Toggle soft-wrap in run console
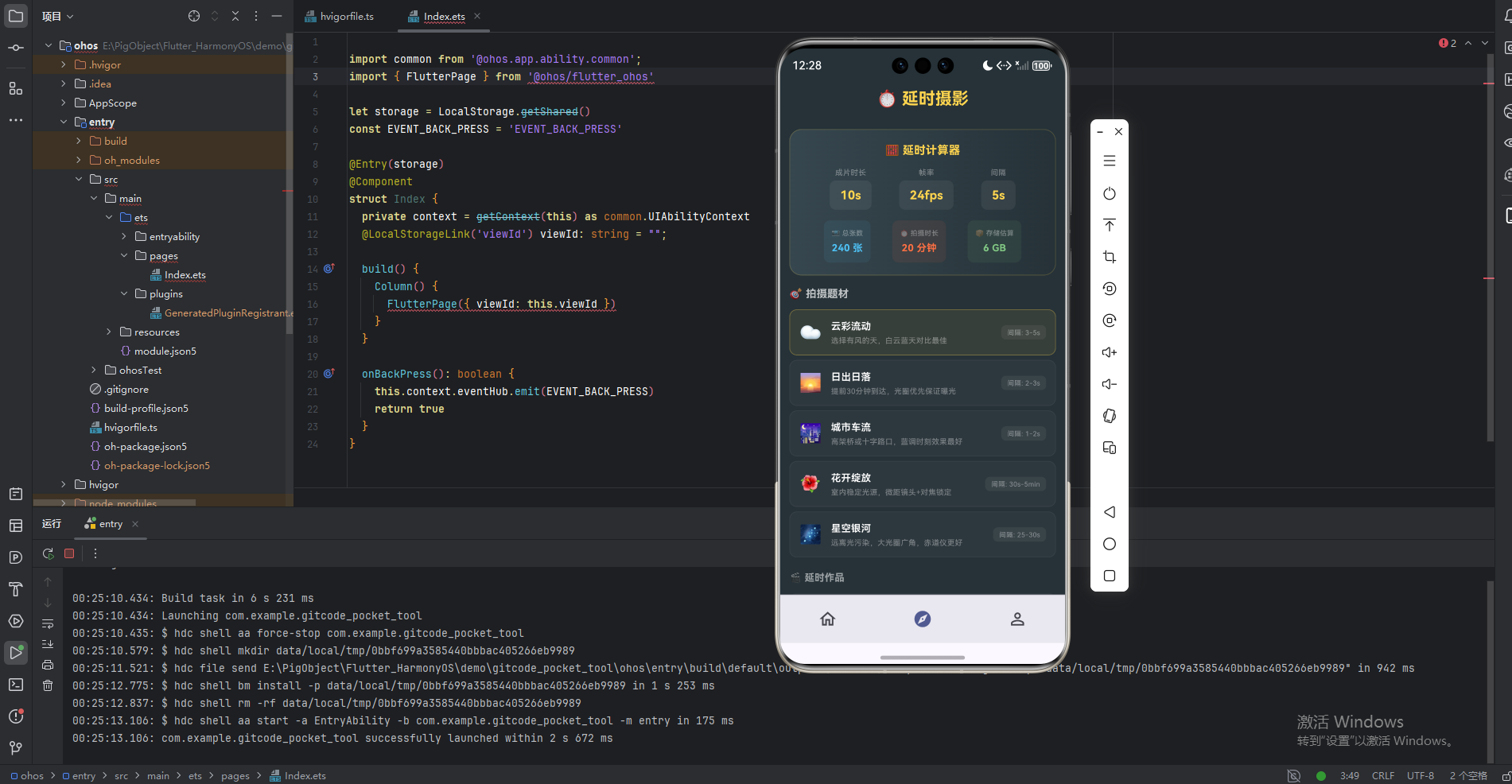 pyautogui.click(x=48, y=624)
